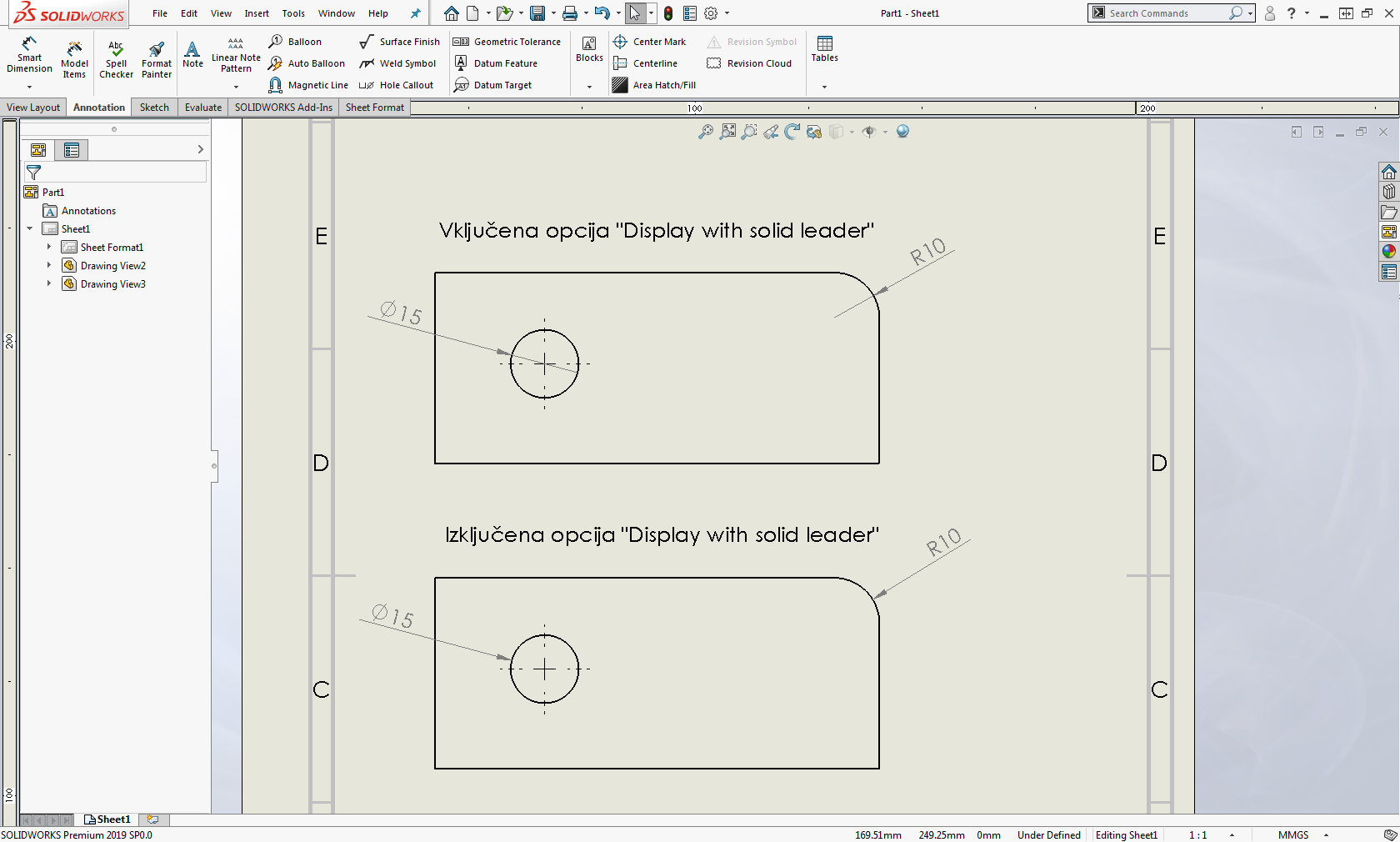Image resolution: width=1400 pixels, height=842 pixels.
Task: Click the Sheet1 tab at bottom
Action: (x=107, y=819)
